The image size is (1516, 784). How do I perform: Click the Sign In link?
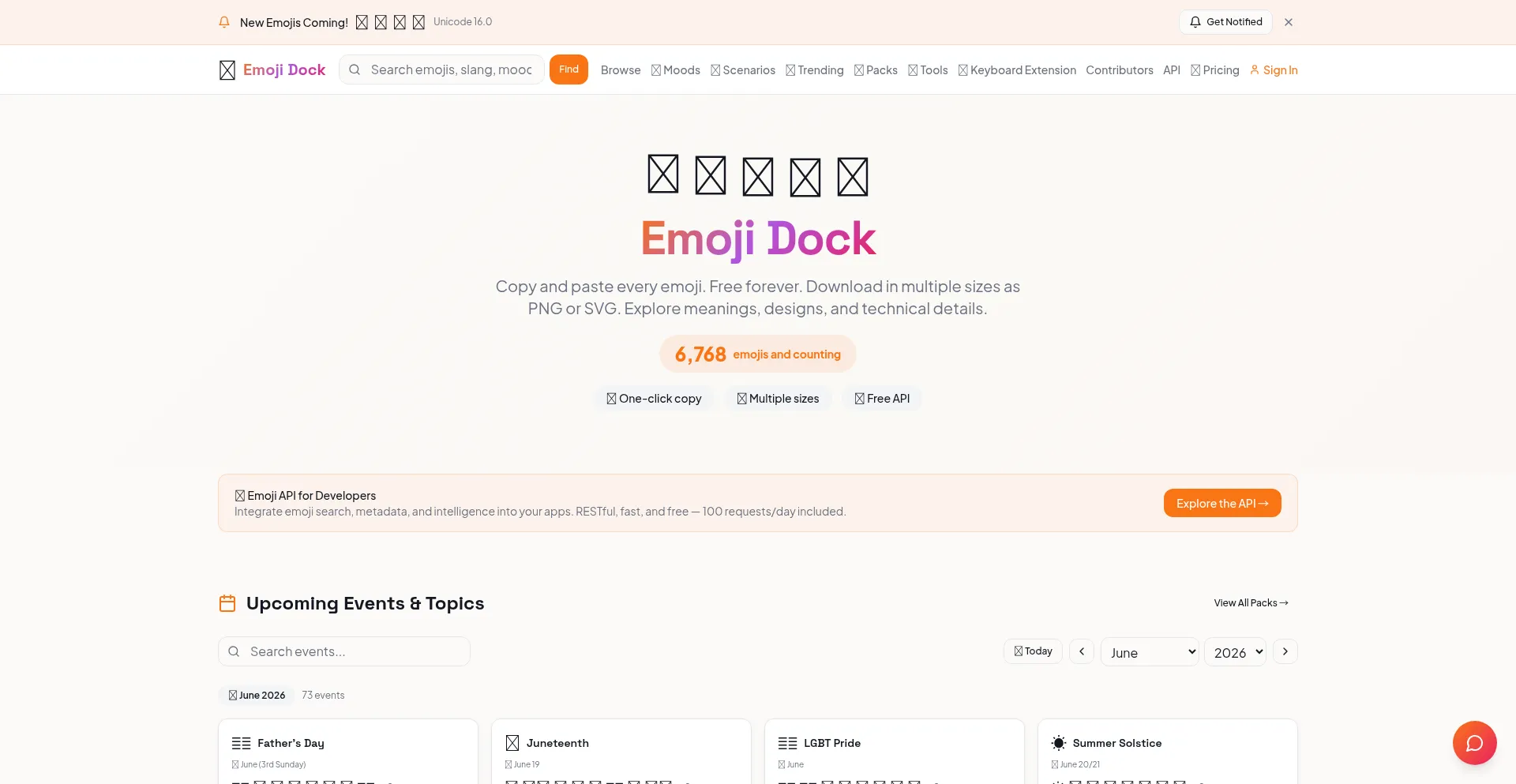(1274, 70)
